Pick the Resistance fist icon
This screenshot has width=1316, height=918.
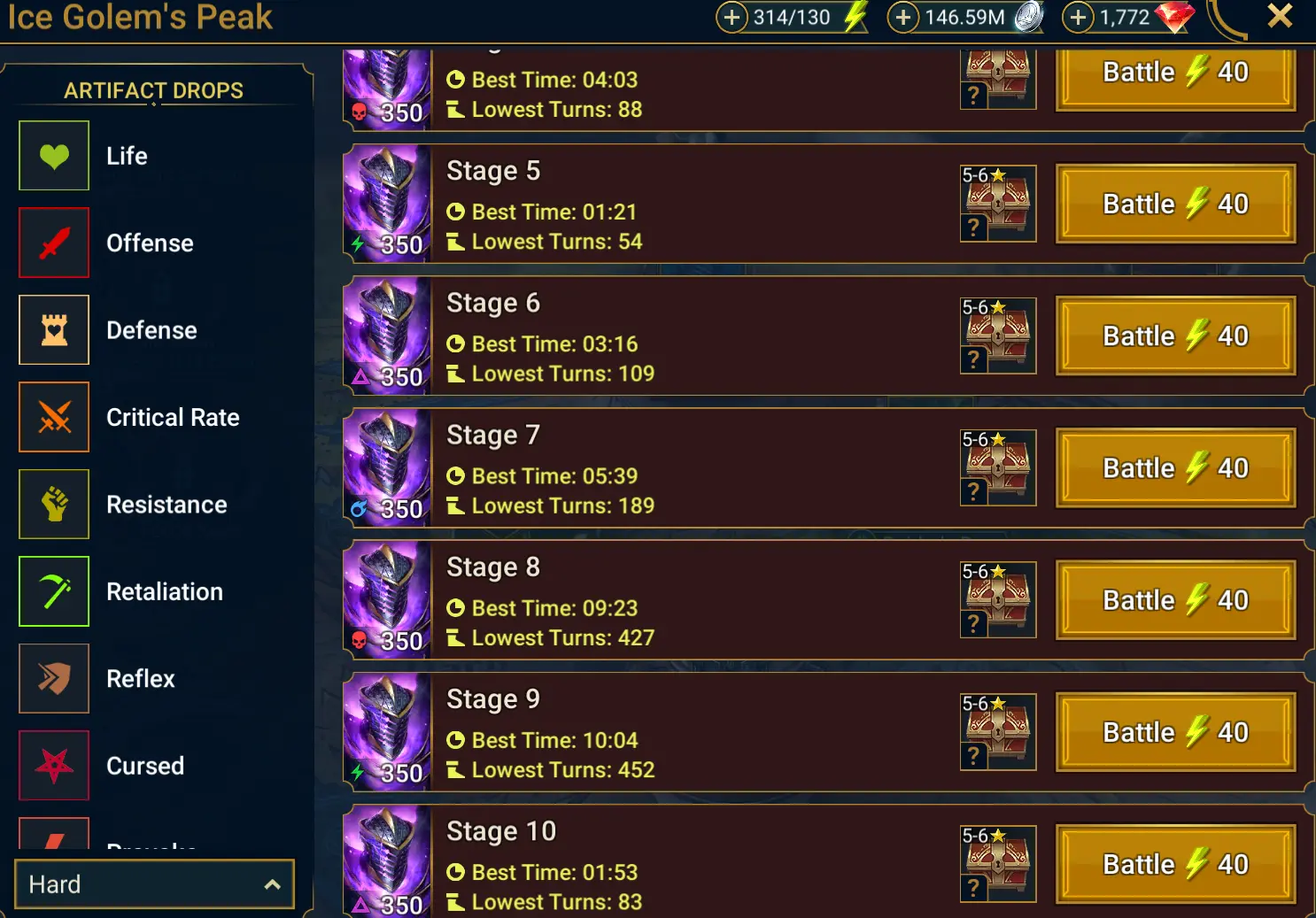(x=54, y=505)
